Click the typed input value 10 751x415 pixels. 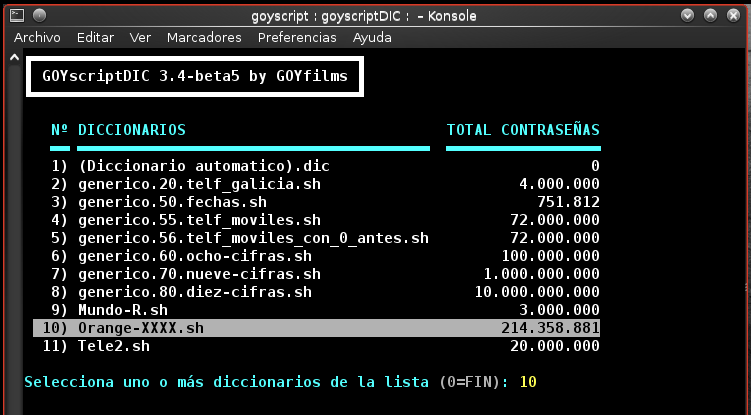coord(528,382)
